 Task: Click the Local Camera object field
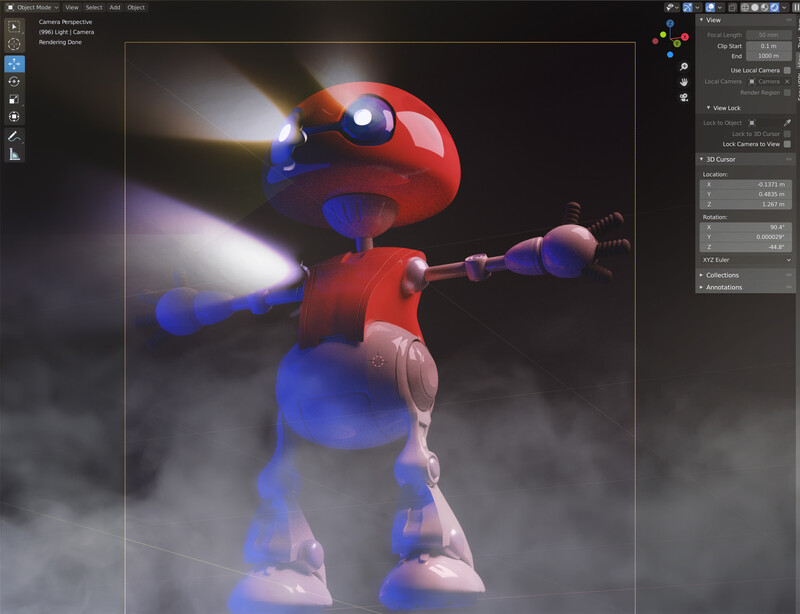769,82
